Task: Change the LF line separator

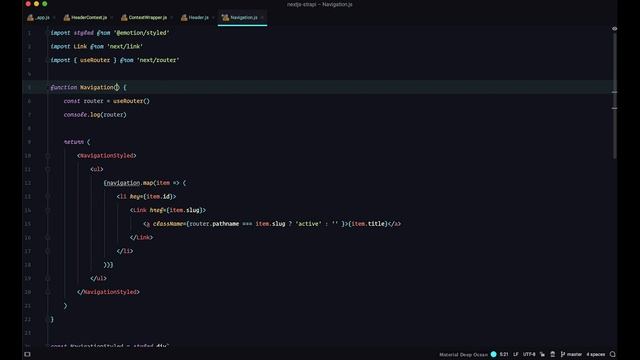Action: 516,354
